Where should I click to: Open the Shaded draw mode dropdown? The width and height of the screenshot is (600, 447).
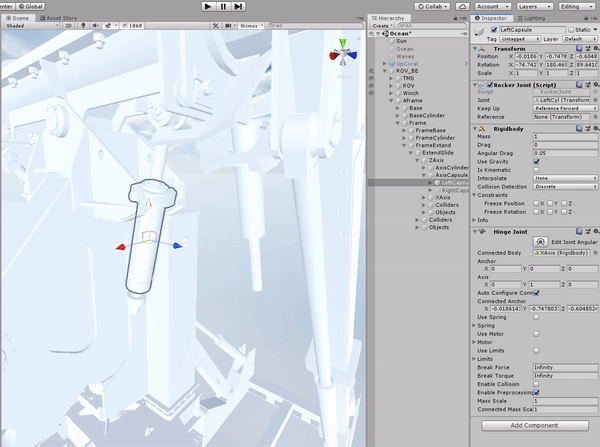point(32,26)
